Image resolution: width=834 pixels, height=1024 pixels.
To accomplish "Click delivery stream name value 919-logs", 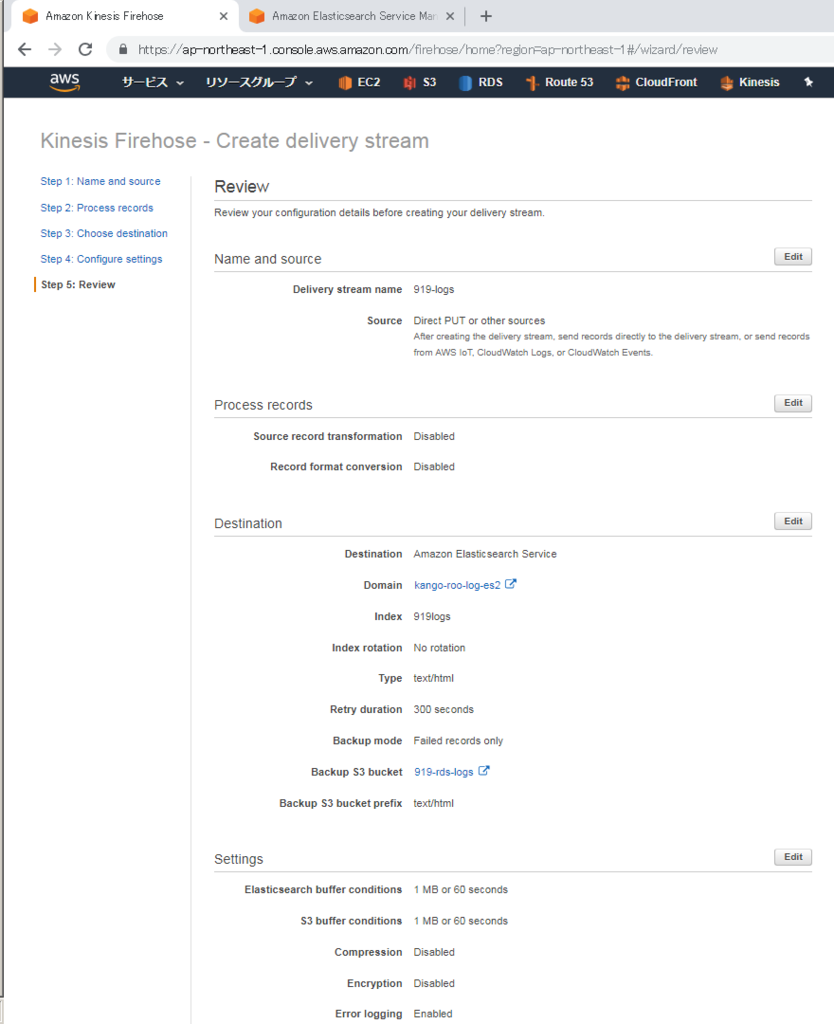I will tap(434, 289).
